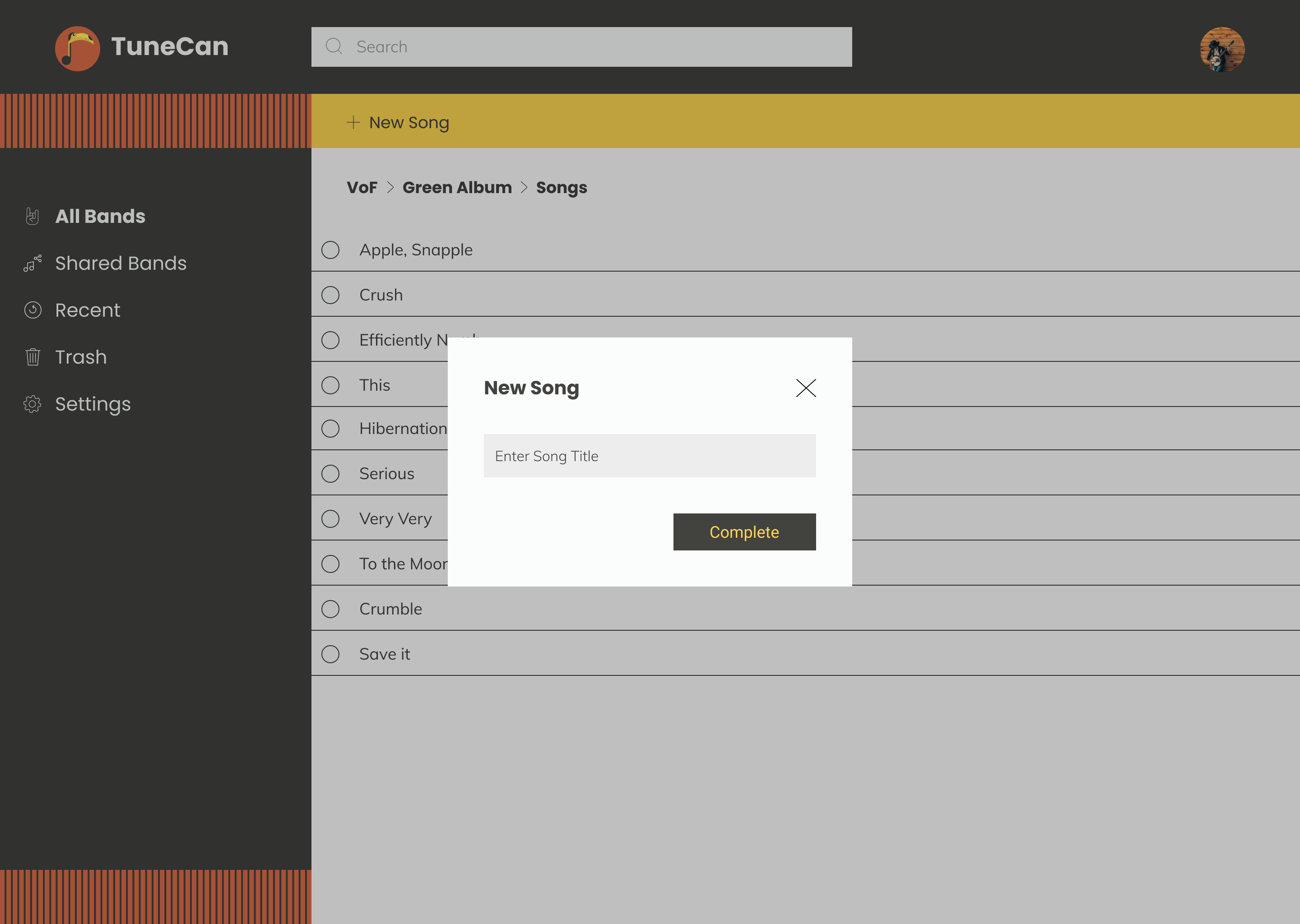The image size is (1300, 924).
Task: Click the TuneCan brand name
Action: [x=170, y=46]
